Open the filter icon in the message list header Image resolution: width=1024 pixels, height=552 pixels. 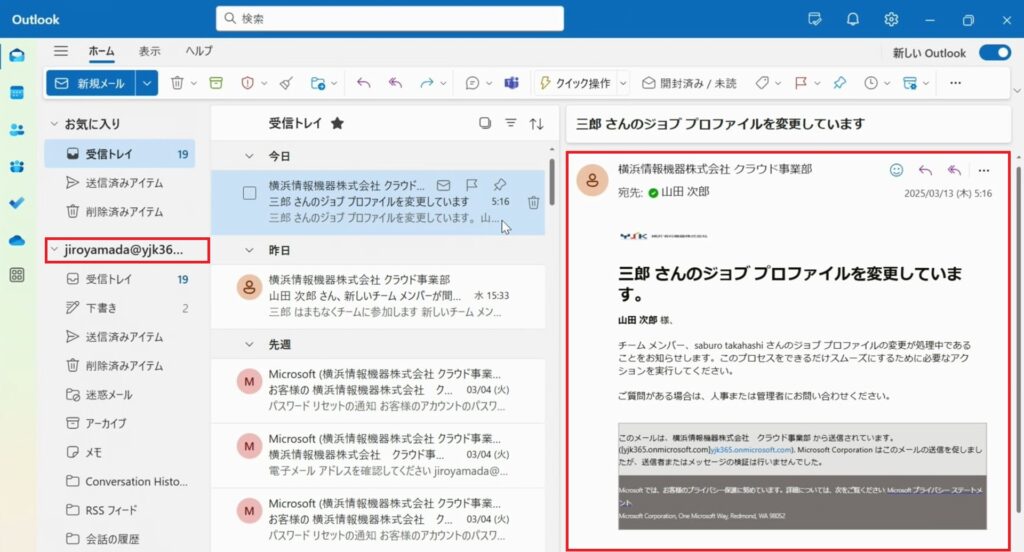click(x=511, y=123)
